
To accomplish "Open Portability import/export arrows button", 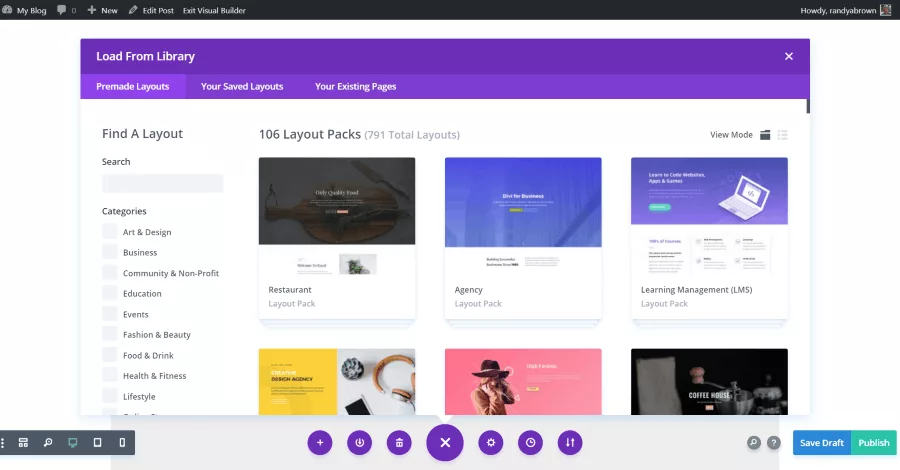I will point(570,442).
